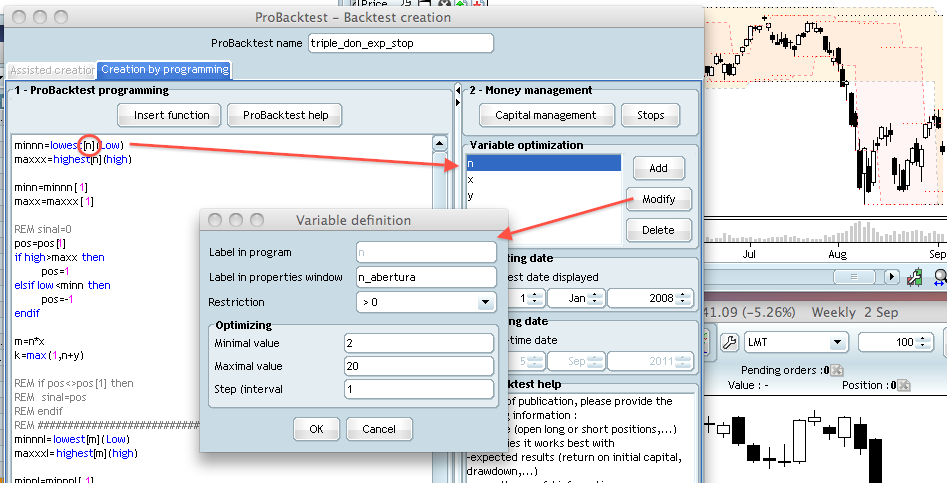Add a new optimization variable
The width and height of the screenshot is (947, 483).
pos(658,168)
